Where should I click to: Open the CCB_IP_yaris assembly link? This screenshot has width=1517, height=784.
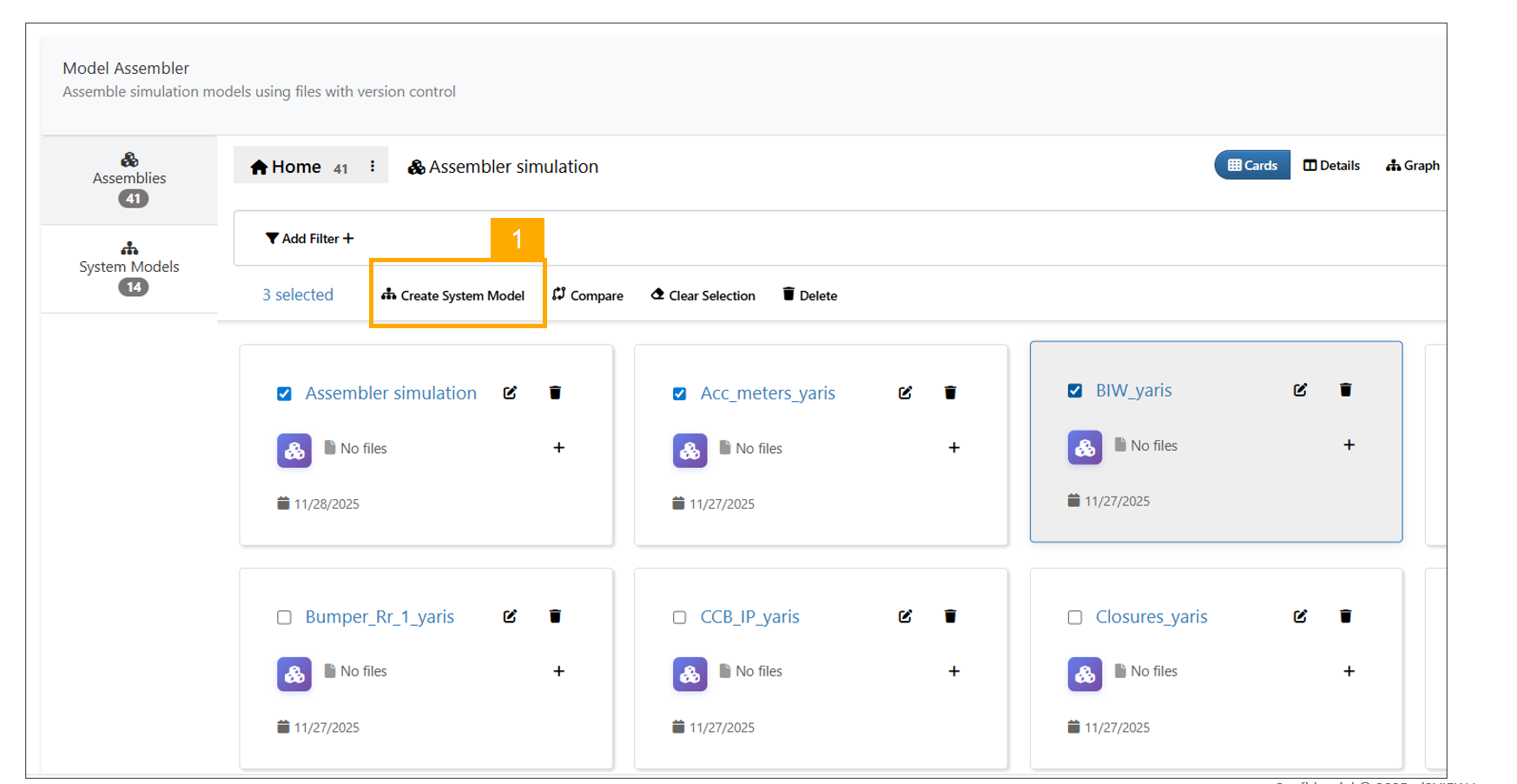[749, 617]
